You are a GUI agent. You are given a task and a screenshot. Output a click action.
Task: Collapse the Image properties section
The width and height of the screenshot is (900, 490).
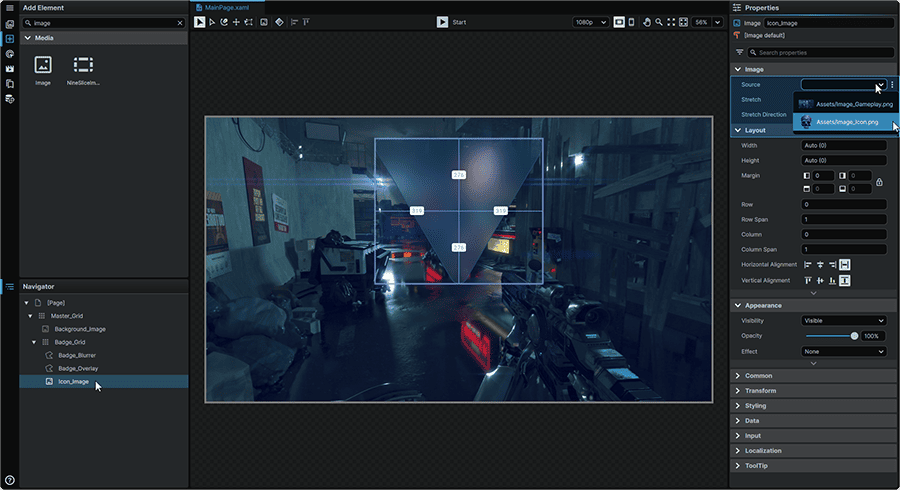coord(738,69)
